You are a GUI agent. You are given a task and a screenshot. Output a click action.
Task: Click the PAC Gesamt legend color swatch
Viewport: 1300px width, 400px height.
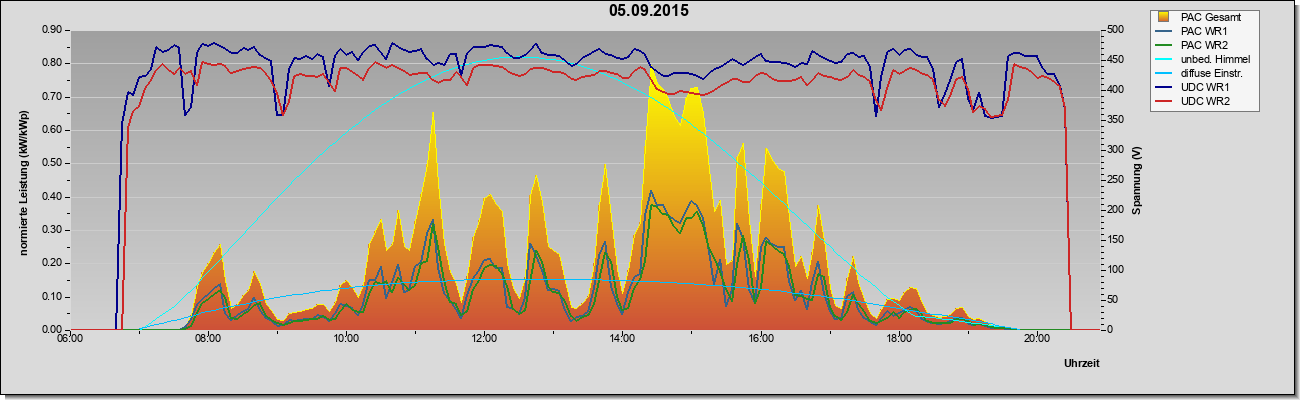[1165, 17]
